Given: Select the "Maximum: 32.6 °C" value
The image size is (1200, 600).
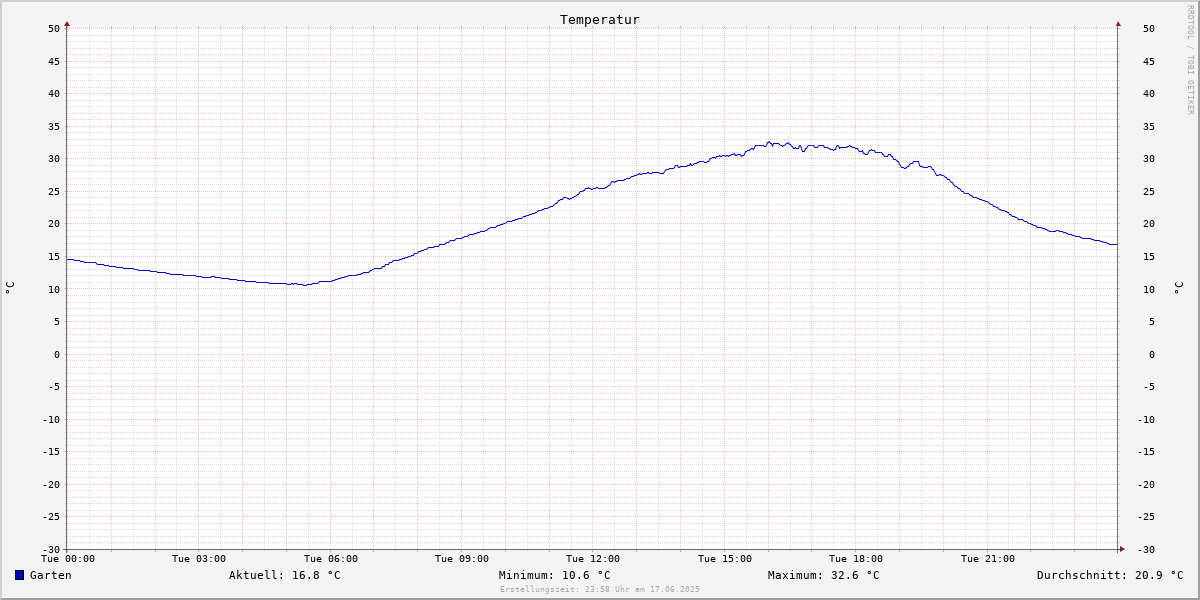Looking at the screenshot, I should pos(824,575).
